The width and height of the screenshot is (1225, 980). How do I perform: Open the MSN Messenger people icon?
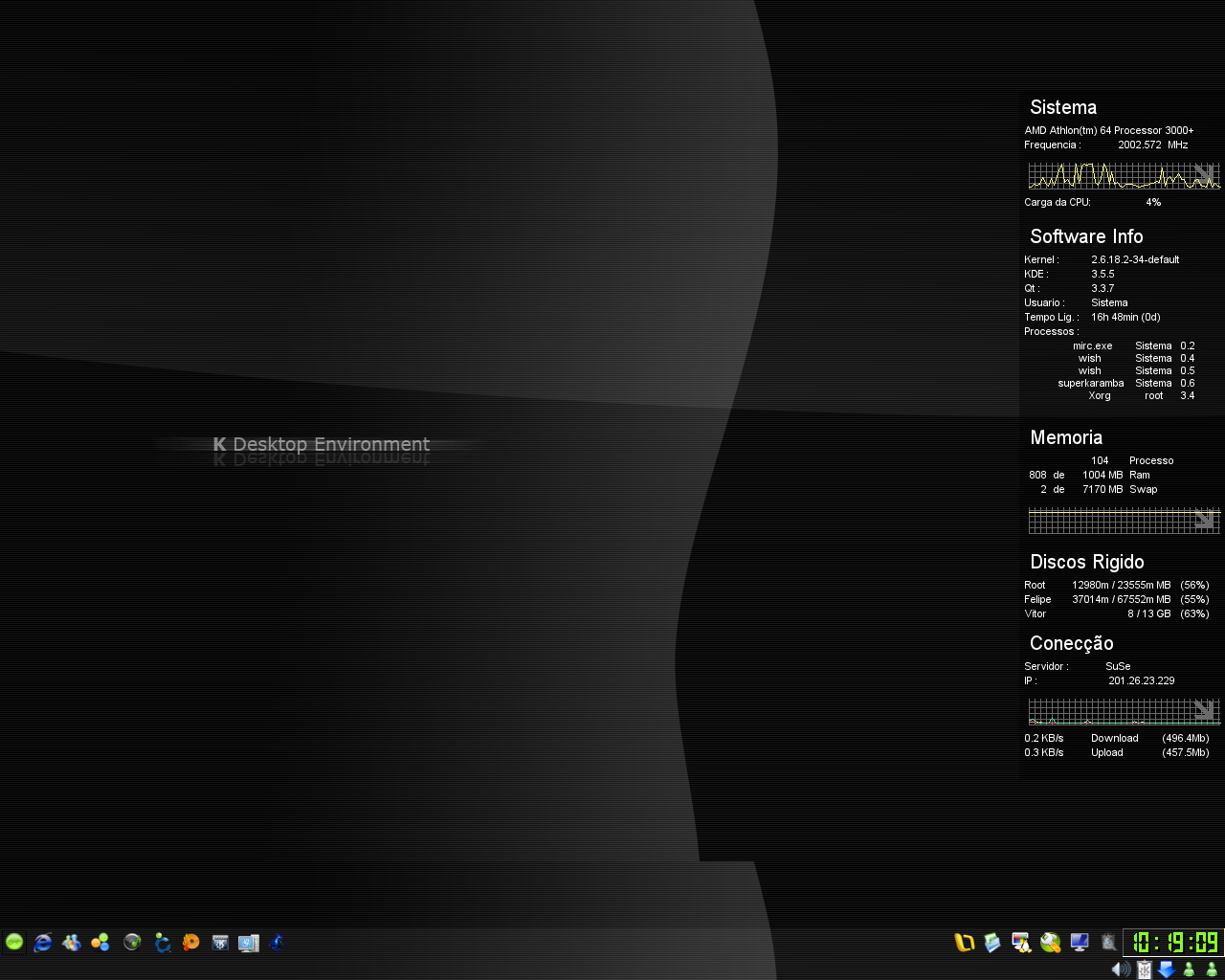coord(72,943)
